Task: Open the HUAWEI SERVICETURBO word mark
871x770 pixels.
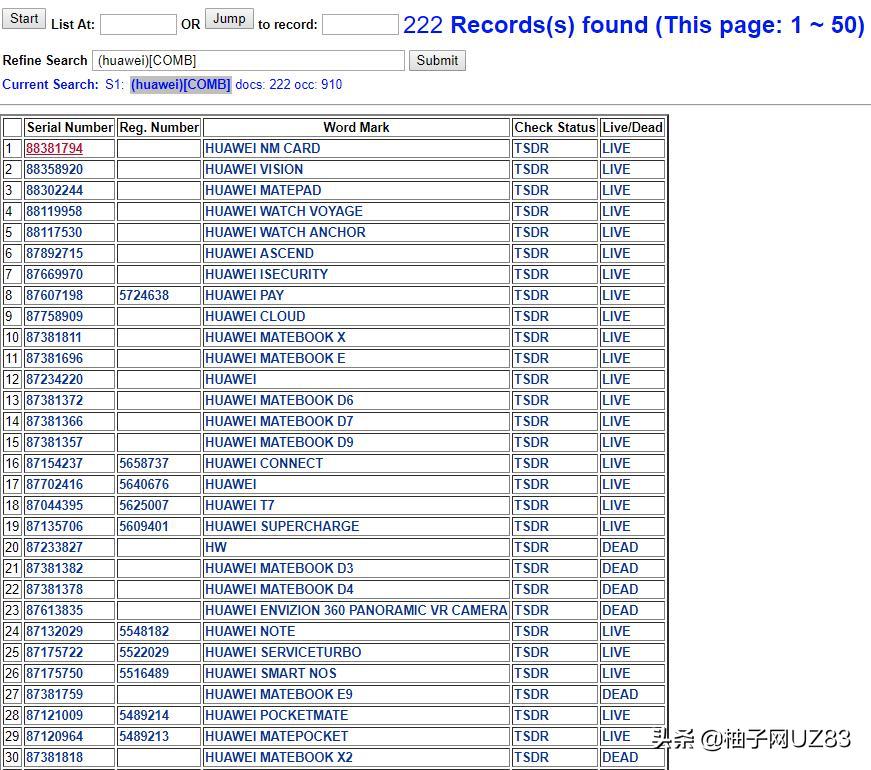Action: (x=283, y=653)
